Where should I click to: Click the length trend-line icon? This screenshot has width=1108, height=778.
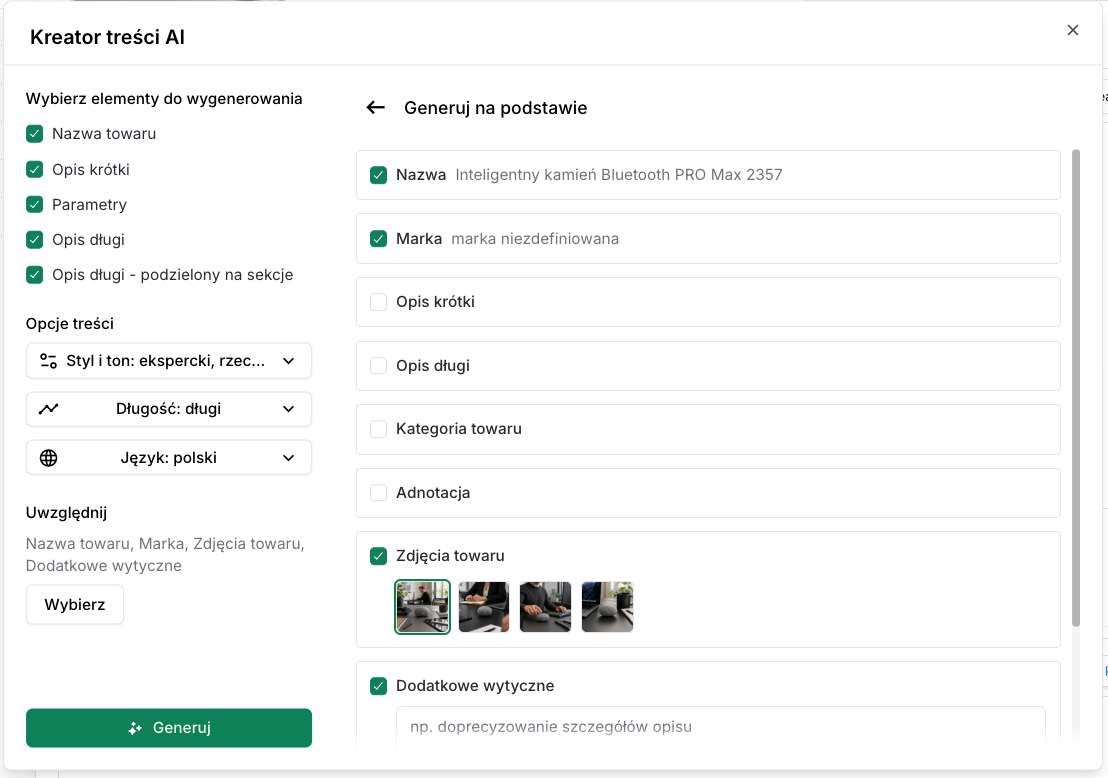48,409
